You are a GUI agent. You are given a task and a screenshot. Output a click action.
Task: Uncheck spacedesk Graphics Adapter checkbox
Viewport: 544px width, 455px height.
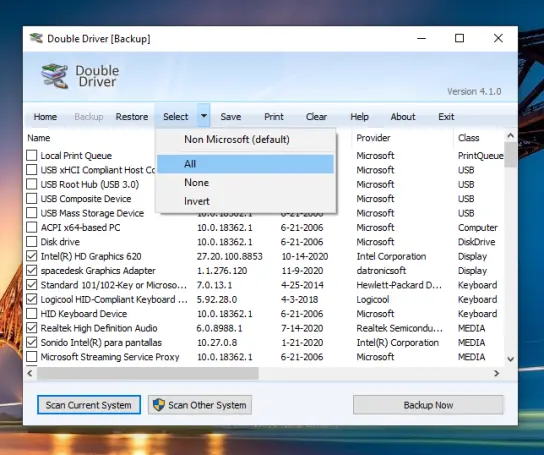(x=32, y=270)
